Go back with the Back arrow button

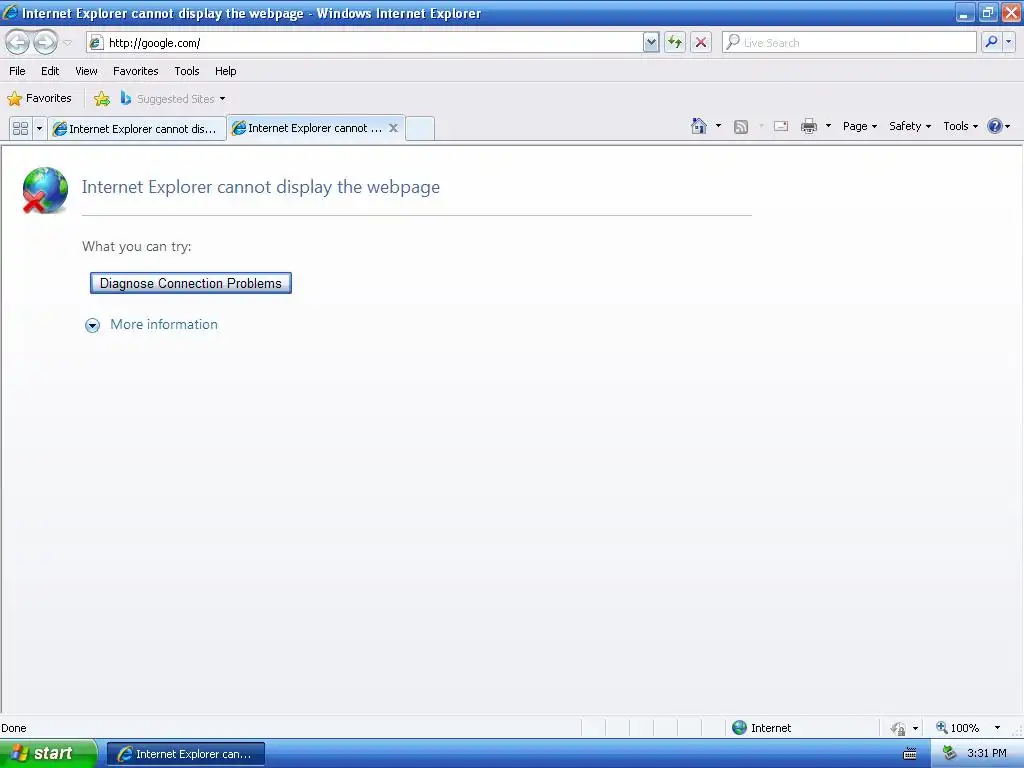(18, 42)
